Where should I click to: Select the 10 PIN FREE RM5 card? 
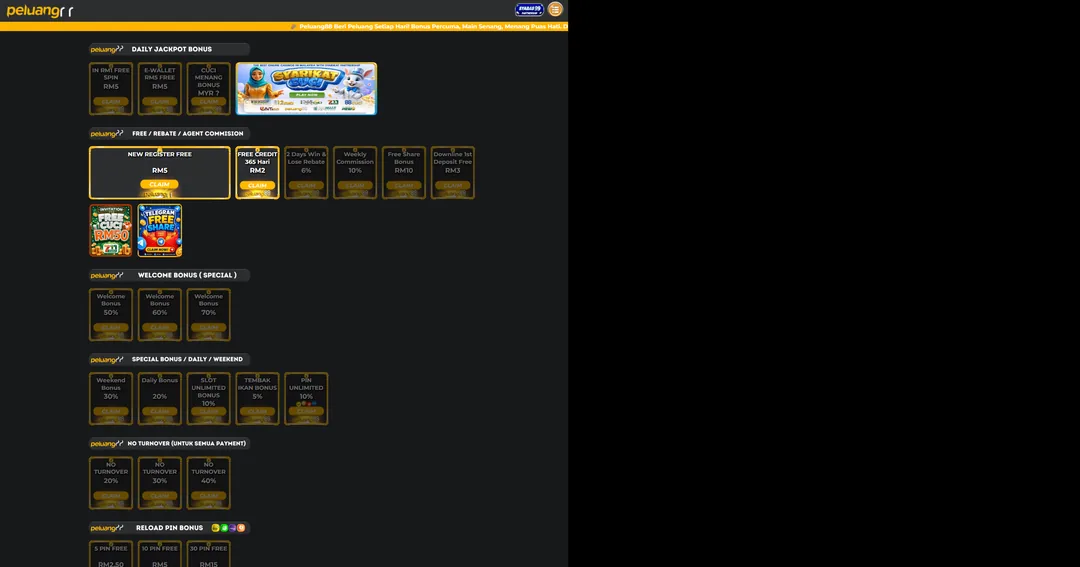point(160,555)
